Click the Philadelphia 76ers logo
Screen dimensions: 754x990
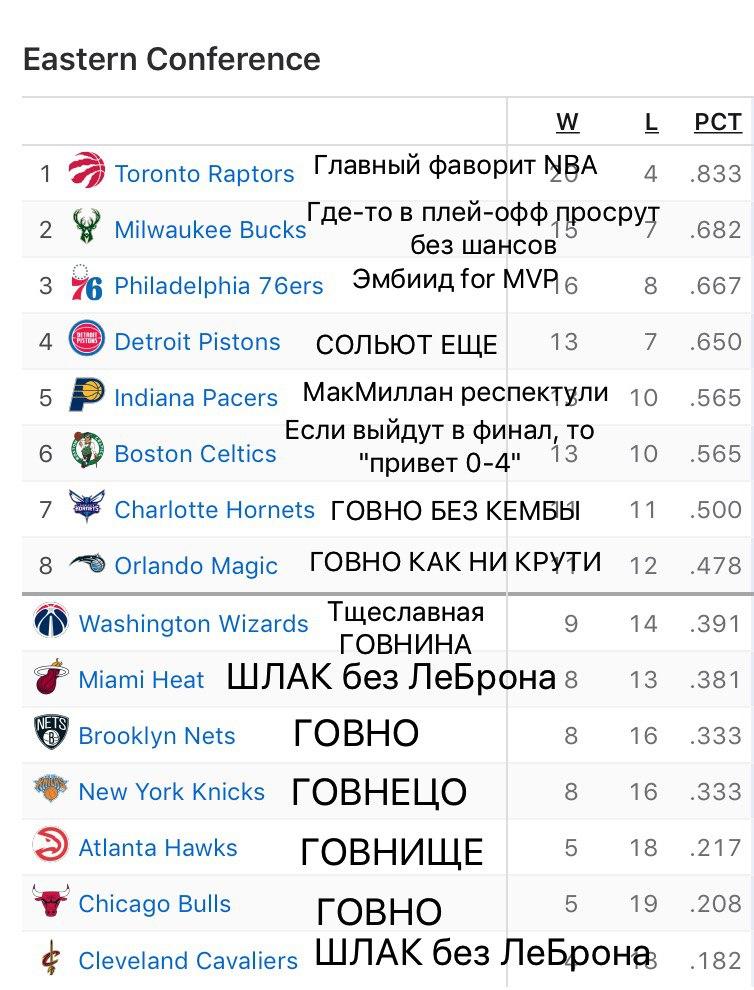pyautogui.click(x=86, y=283)
